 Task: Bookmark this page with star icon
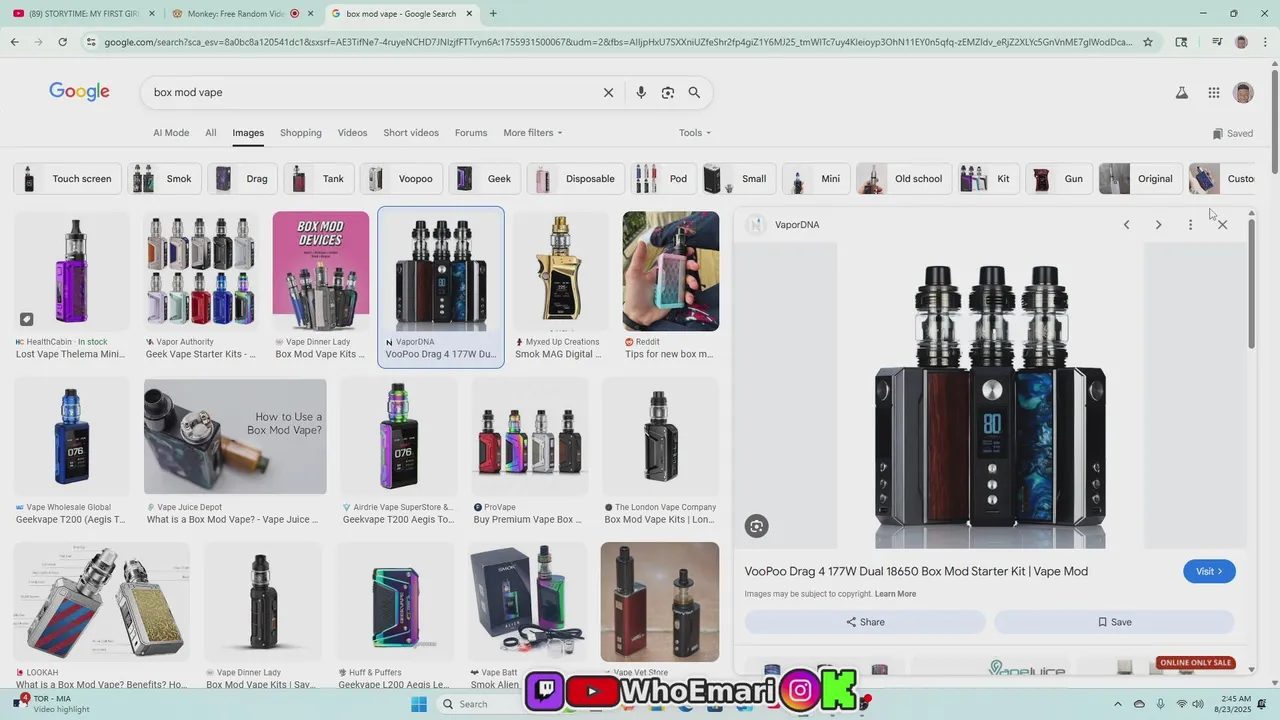(1148, 42)
